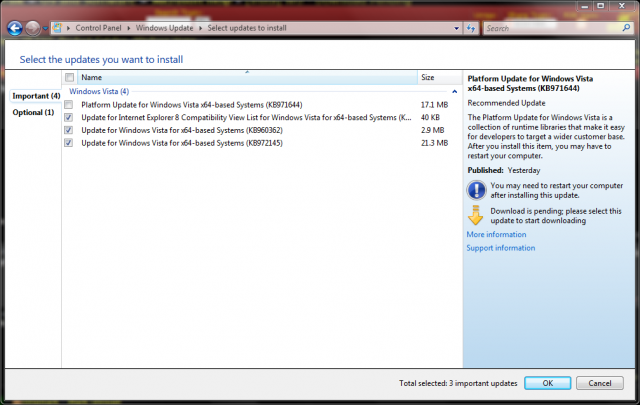Click the Windows Vista (4) group label
The height and width of the screenshot is (405, 640).
99,91
